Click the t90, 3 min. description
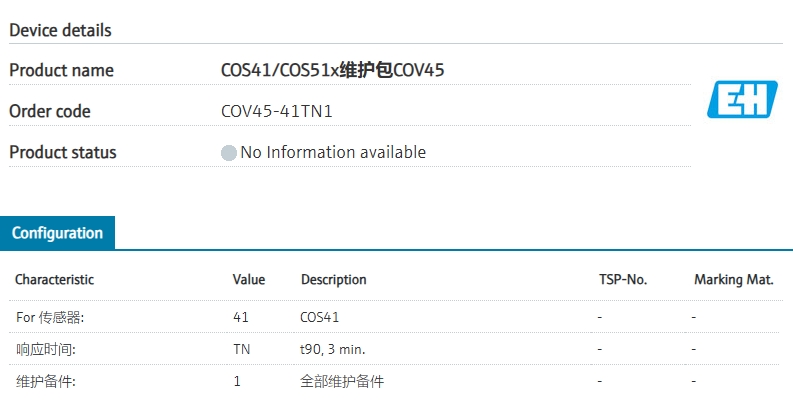This screenshot has width=793, height=407. (332, 349)
